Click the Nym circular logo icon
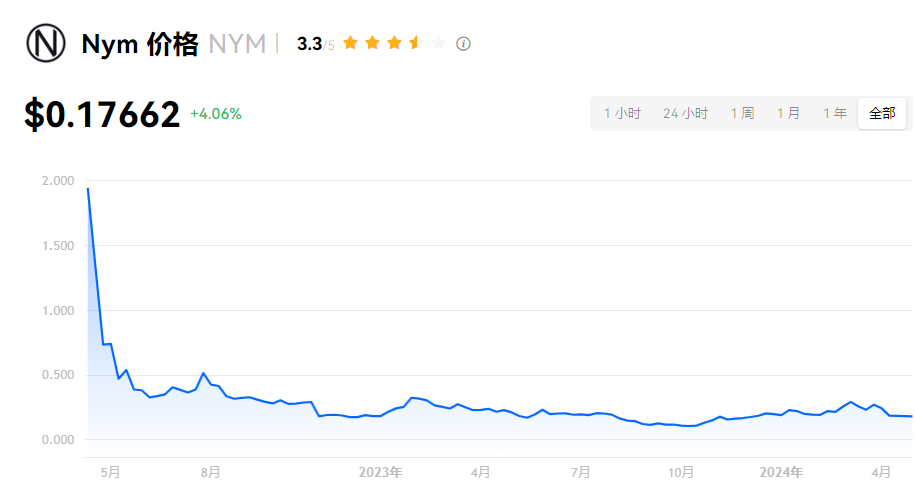Screen dimensions: 915x495 pos(46,44)
